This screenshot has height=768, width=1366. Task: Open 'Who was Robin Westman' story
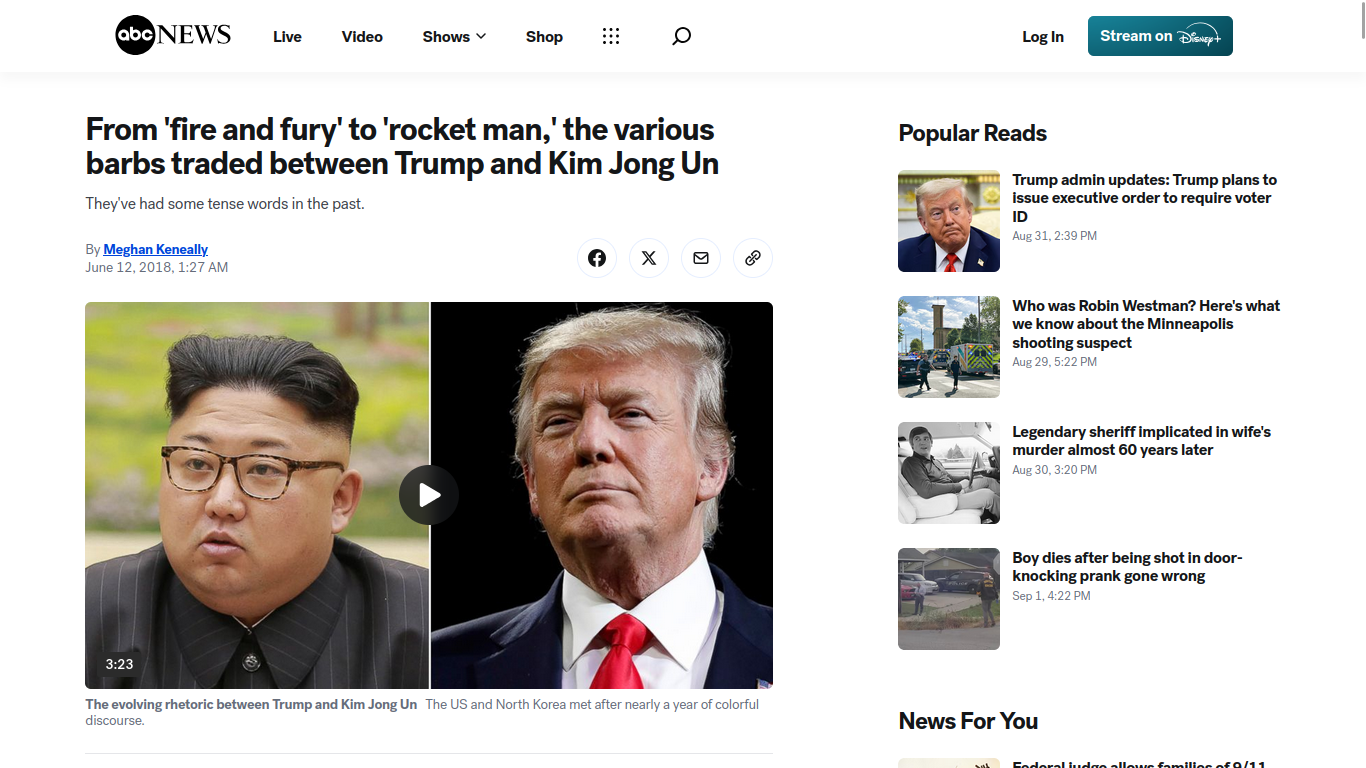(1146, 324)
